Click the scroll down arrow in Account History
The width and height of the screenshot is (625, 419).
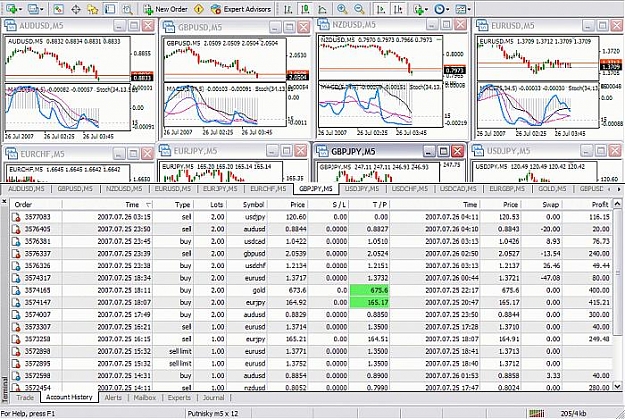[x=617, y=386]
